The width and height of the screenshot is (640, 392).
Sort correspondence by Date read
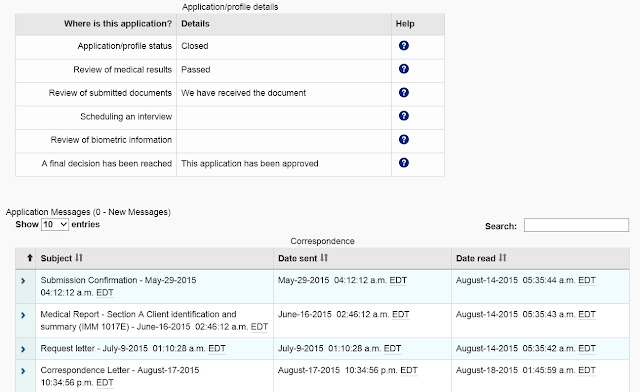[481, 258]
